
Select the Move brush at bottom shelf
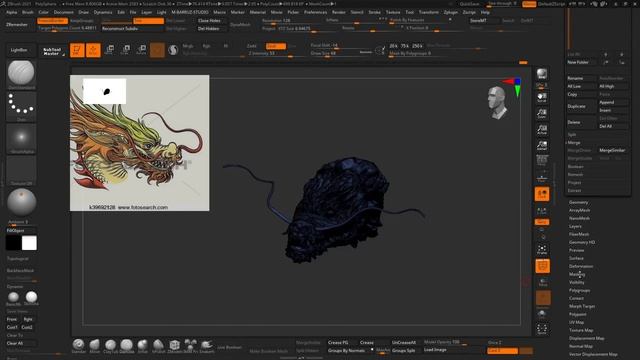coord(94,345)
